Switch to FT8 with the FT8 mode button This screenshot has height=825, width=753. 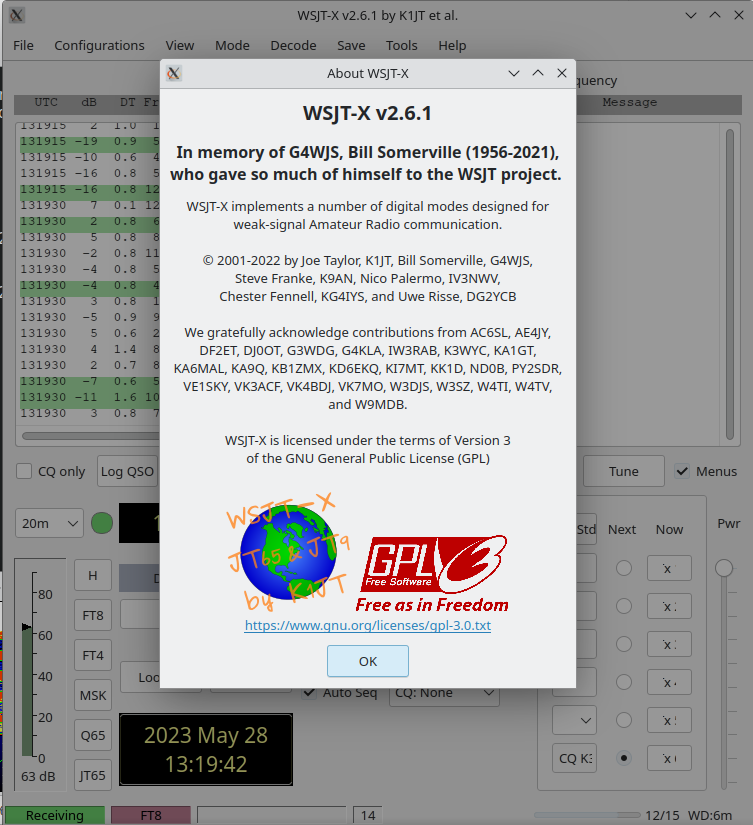pos(93,615)
